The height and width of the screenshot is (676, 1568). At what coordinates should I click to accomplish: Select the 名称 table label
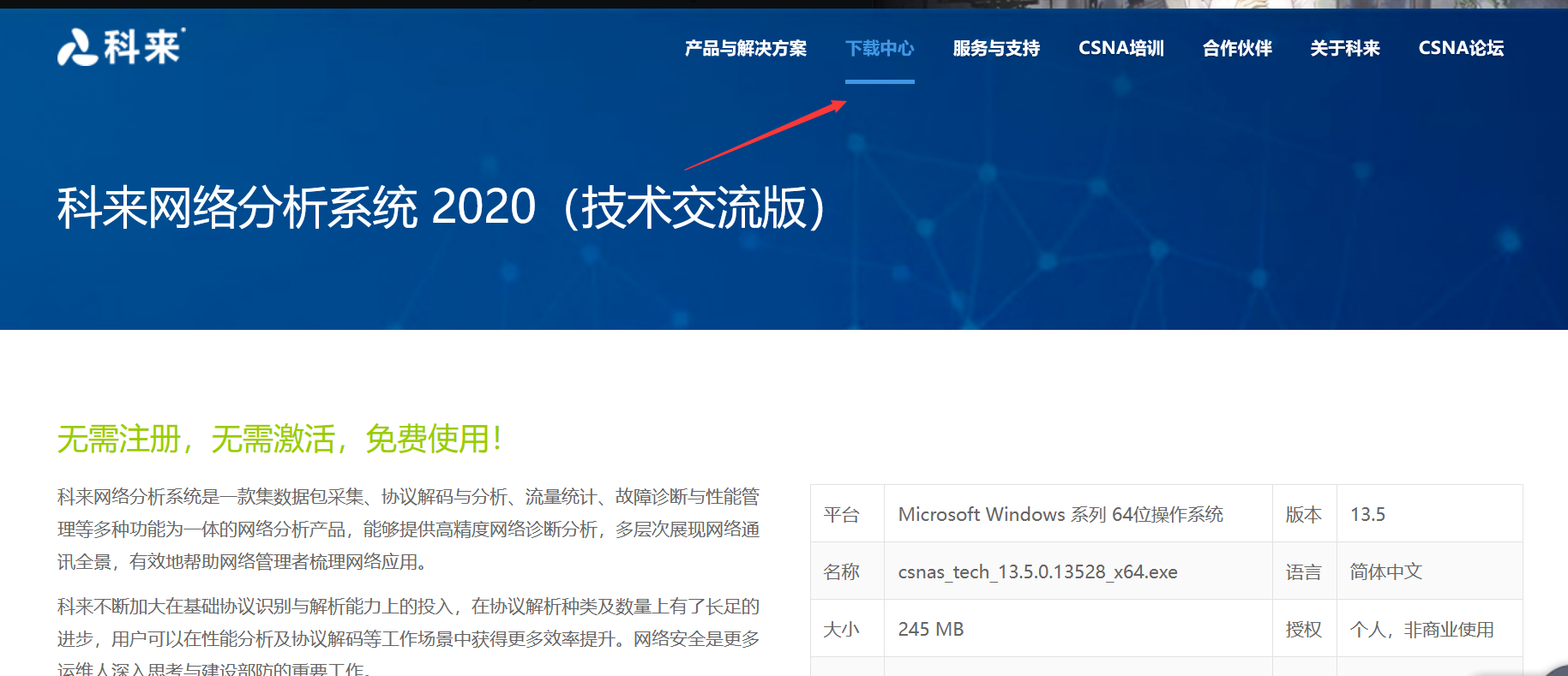841,571
